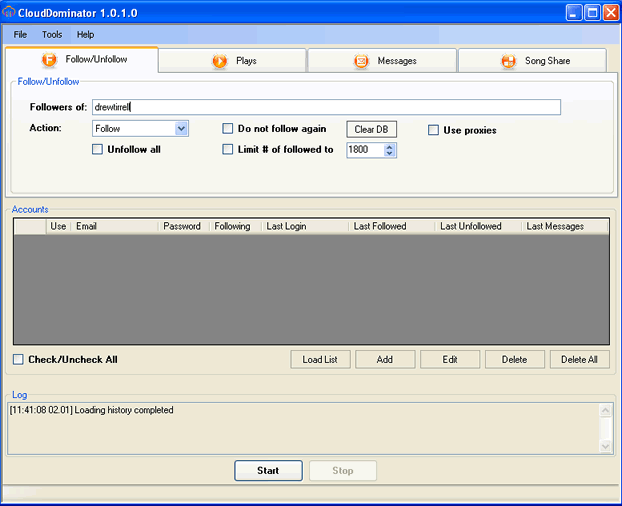Click the Email column header

(x=115, y=226)
